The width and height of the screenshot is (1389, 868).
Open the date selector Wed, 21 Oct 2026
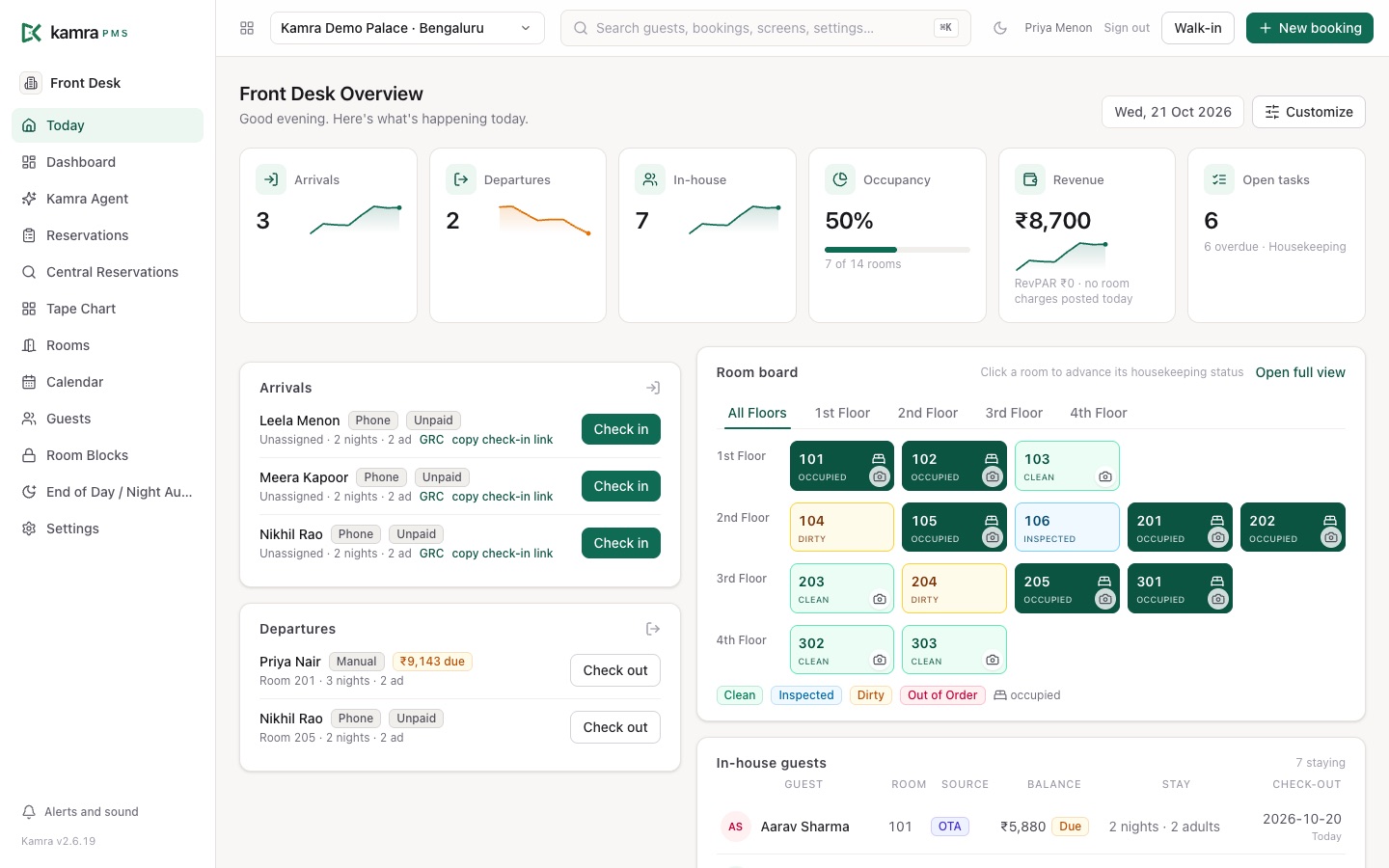(x=1173, y=112)
